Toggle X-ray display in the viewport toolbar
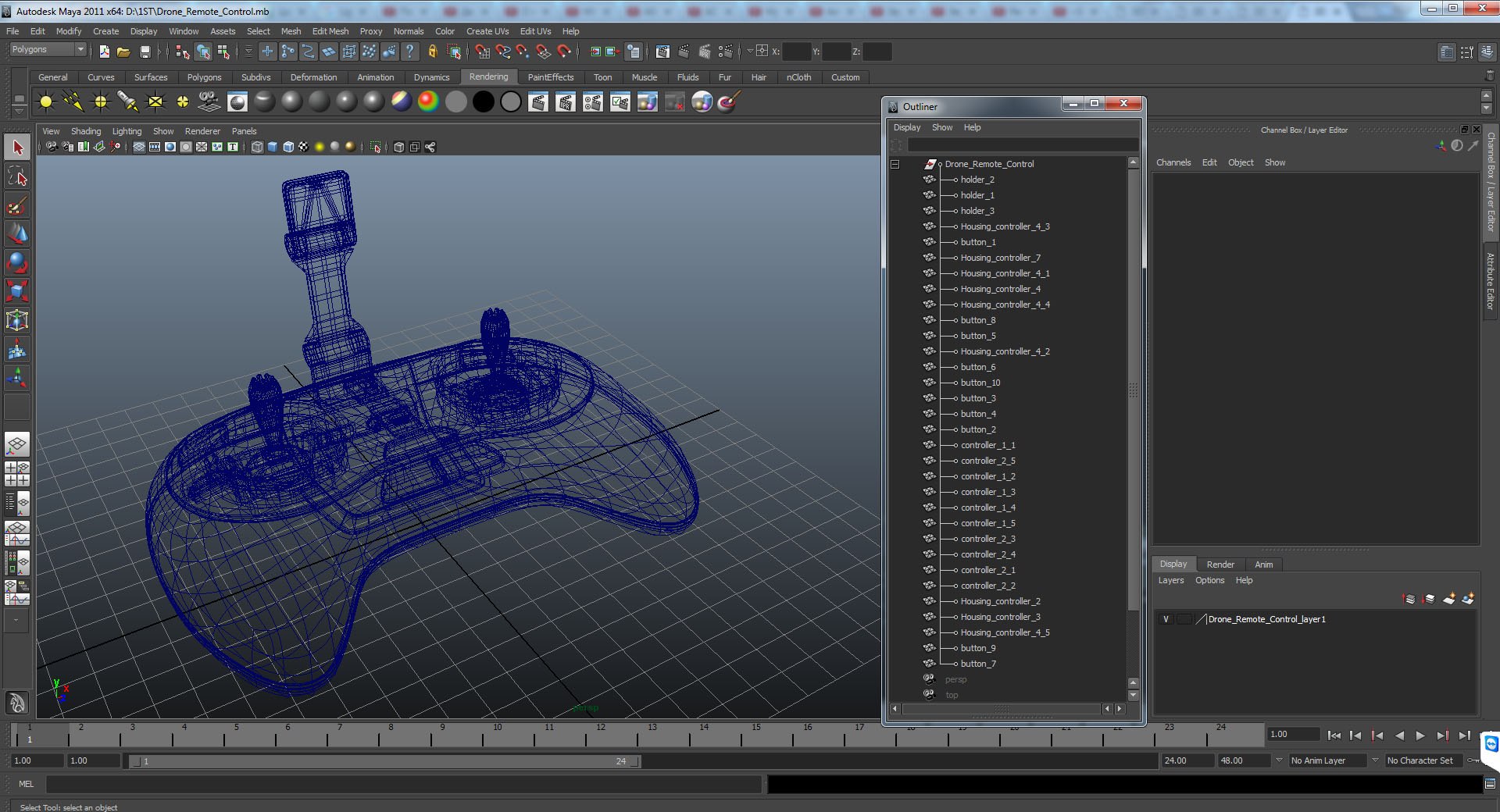This screenshot has width=1500, height=812. tap(399, 147)
